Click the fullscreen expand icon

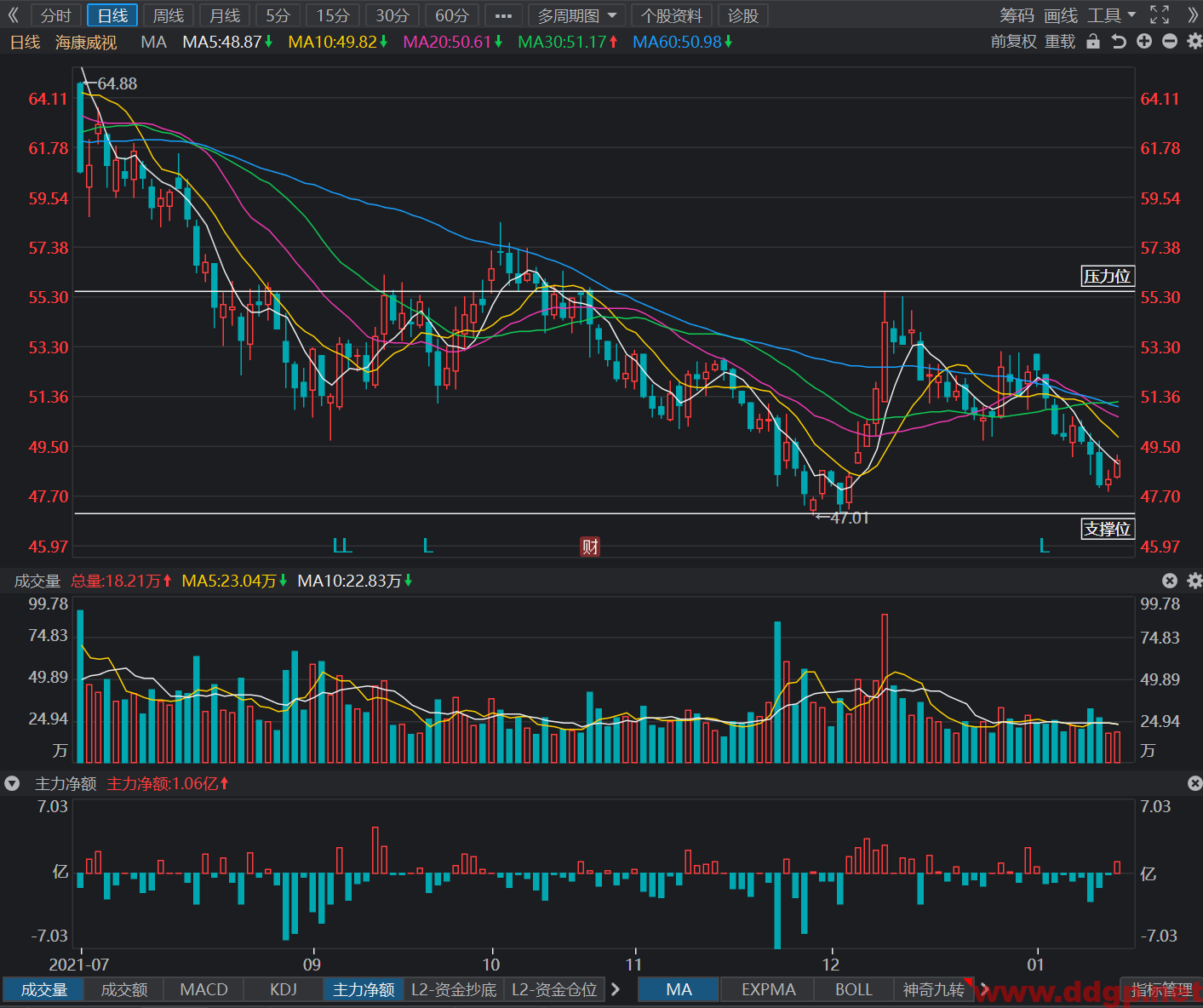(x=1160, y=14)
